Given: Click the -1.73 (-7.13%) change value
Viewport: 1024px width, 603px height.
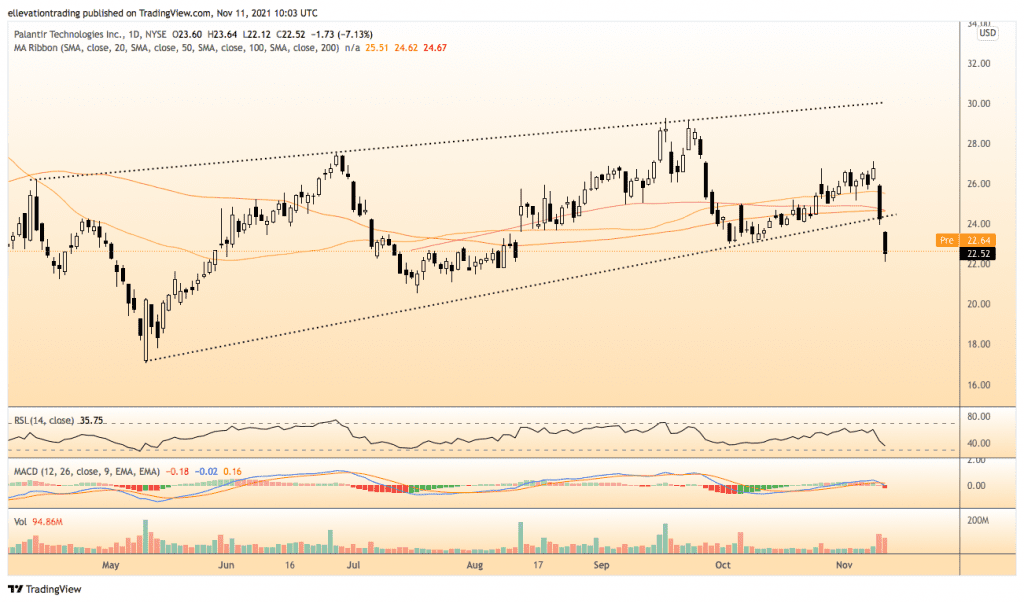Looking at the screenshot, I should 342,34.
